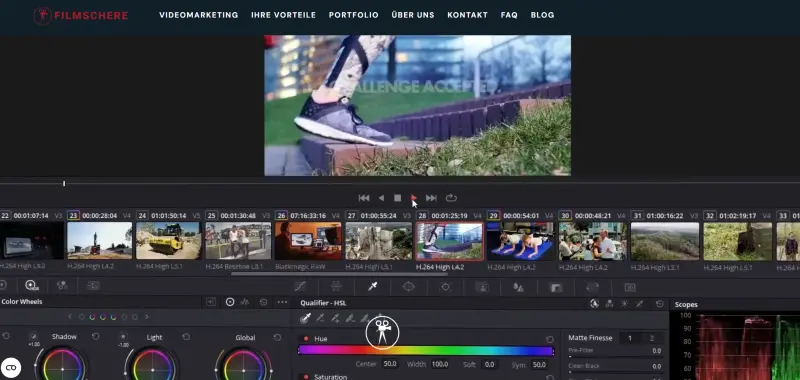Select clip 23 with the crane thumbnail
This screenshot has width=800, height=380.
click(99, 241)
